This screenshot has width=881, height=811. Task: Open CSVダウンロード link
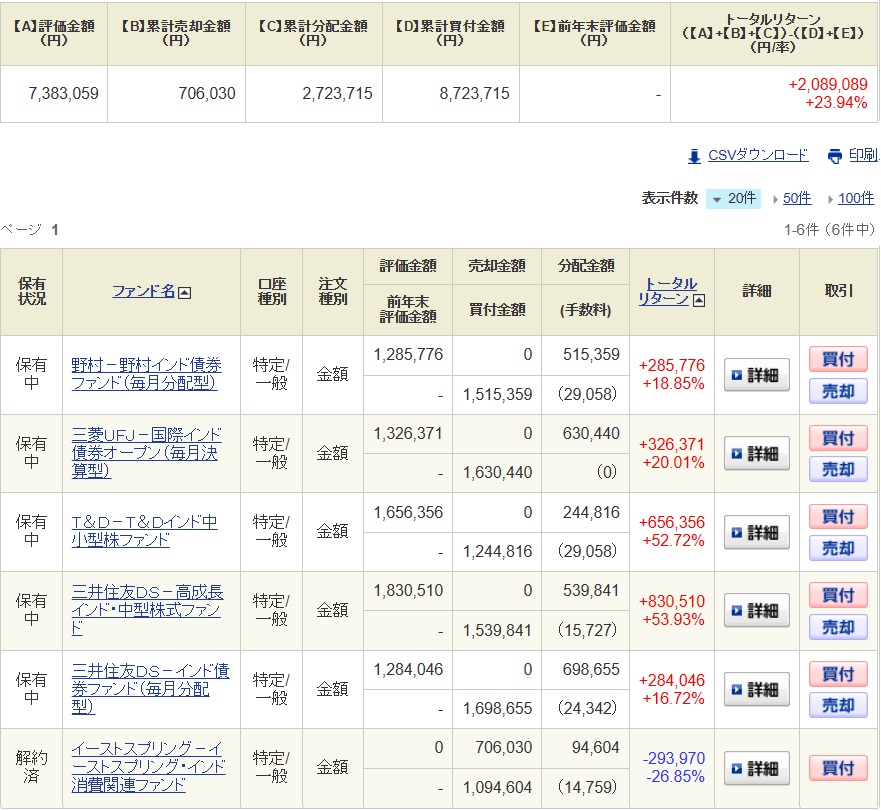click(x=757, y=155)
